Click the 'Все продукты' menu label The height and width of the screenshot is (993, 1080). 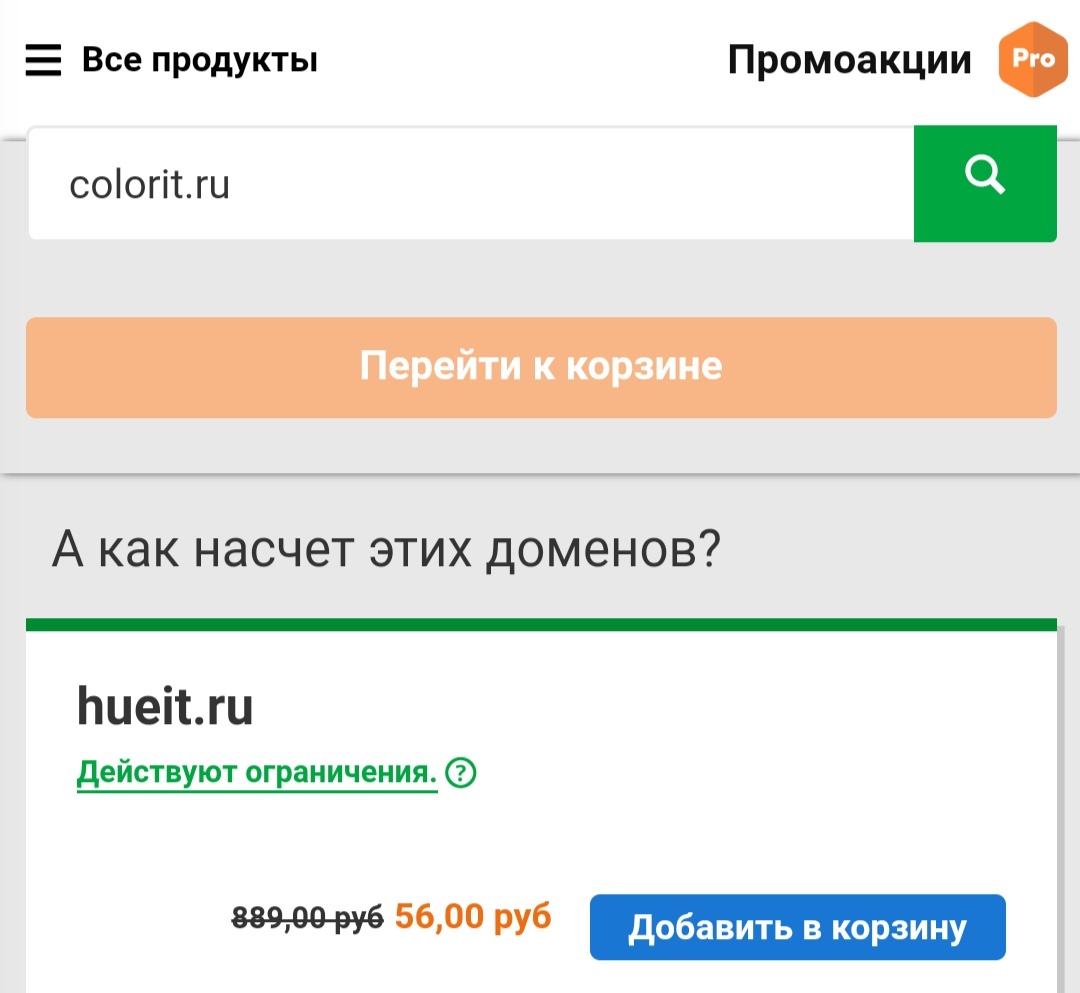click(199, 60)
